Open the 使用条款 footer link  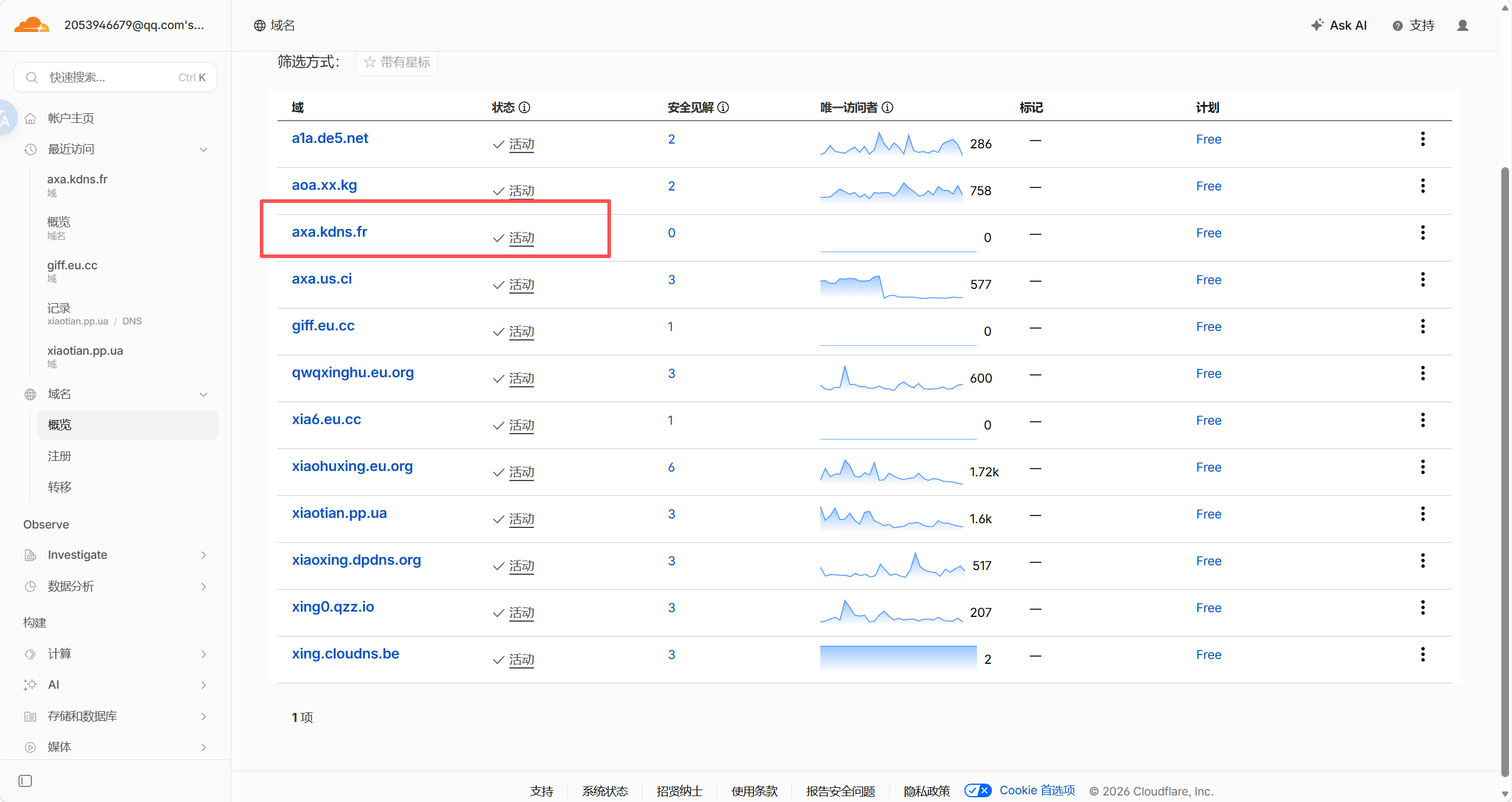(x=754, y=791)
